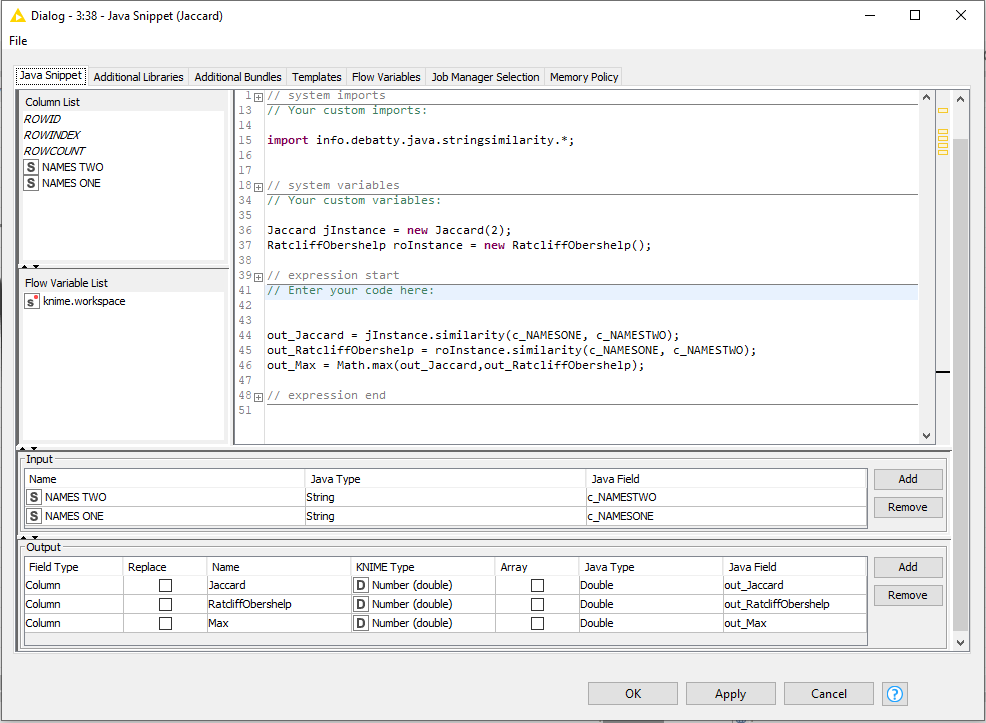The height and width of the screenshot is (723, 986).
Task: Click Remove button in Input section
Action: (908, 507)
